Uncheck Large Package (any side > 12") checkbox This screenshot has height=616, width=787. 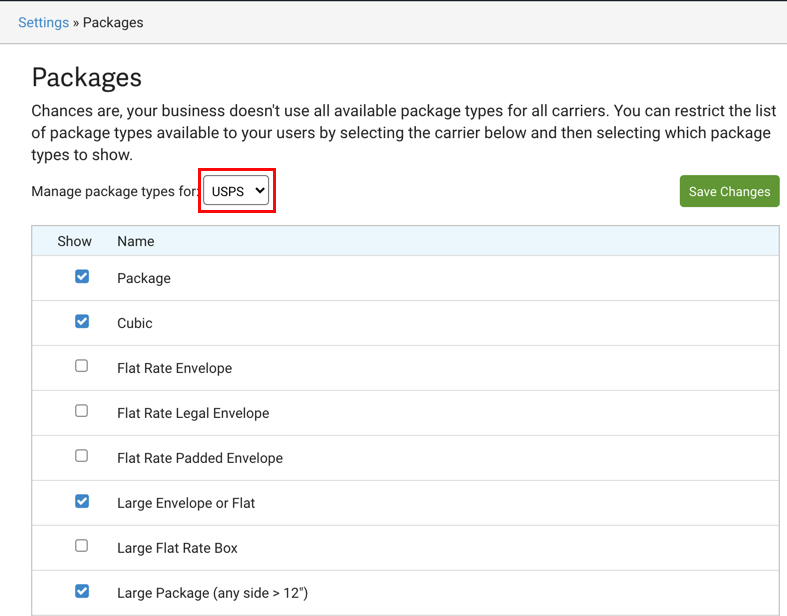(x=82, y=591)
